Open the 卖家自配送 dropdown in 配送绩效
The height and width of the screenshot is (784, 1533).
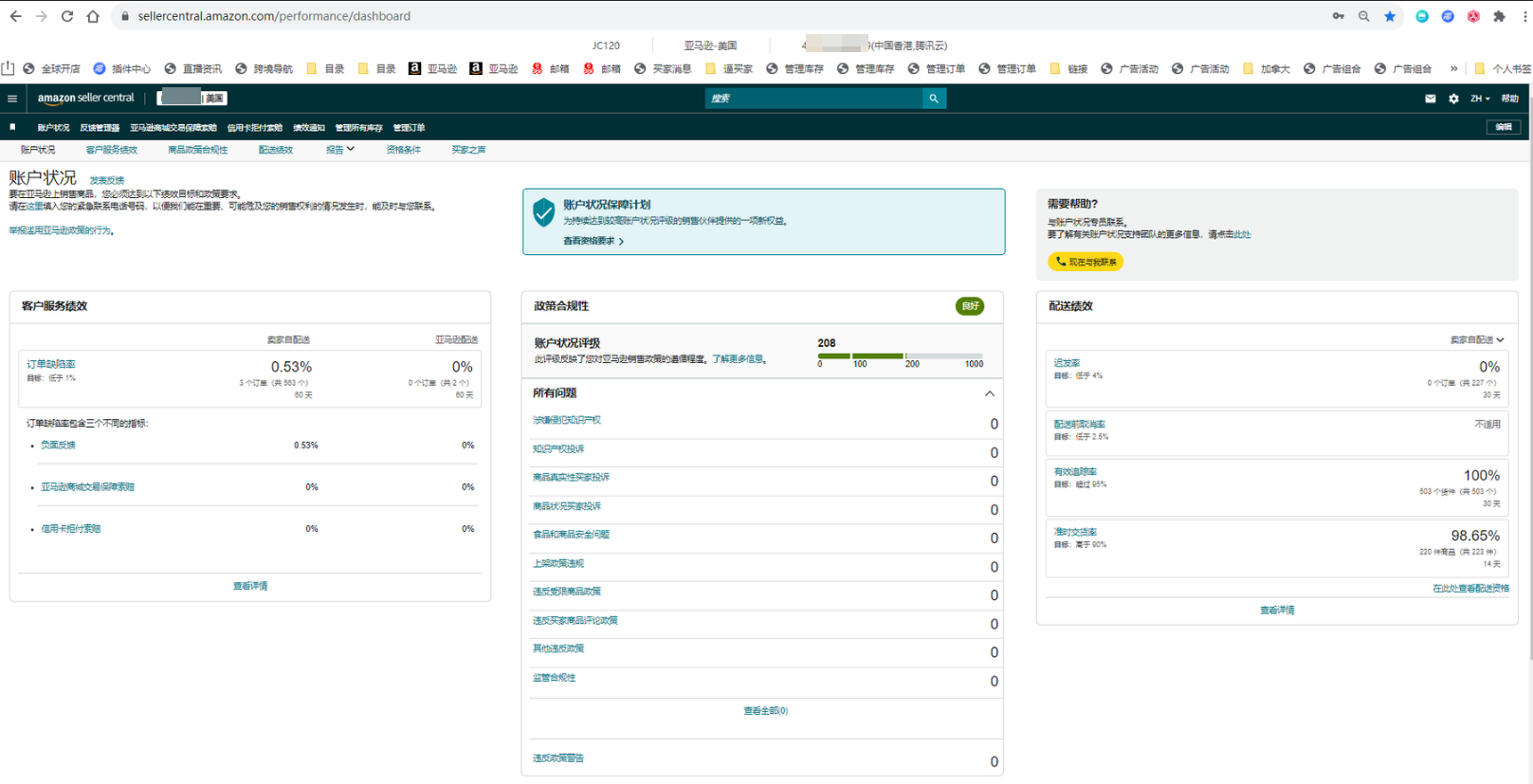[1476, 339]
